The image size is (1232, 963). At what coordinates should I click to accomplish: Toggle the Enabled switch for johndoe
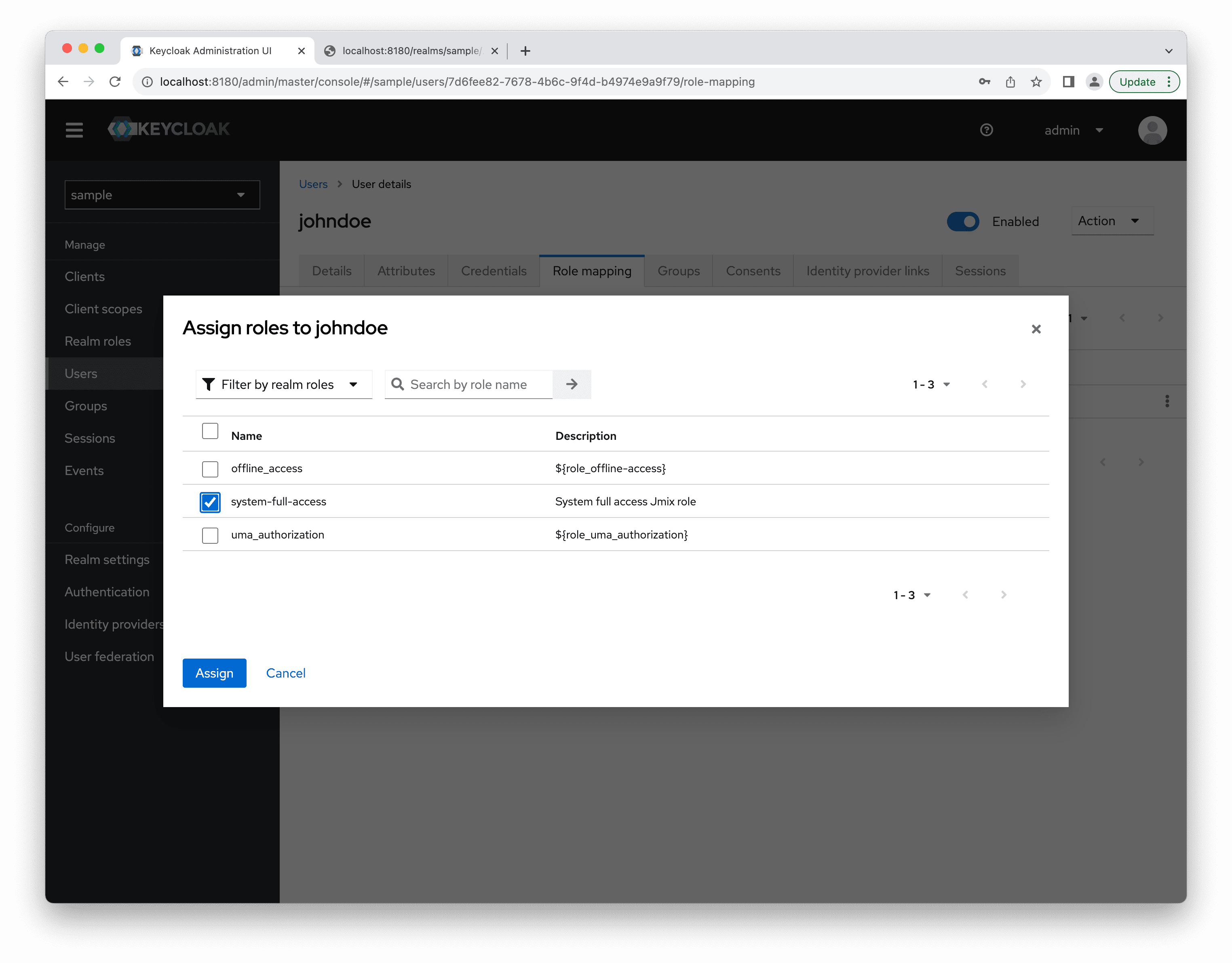point(962,222)
